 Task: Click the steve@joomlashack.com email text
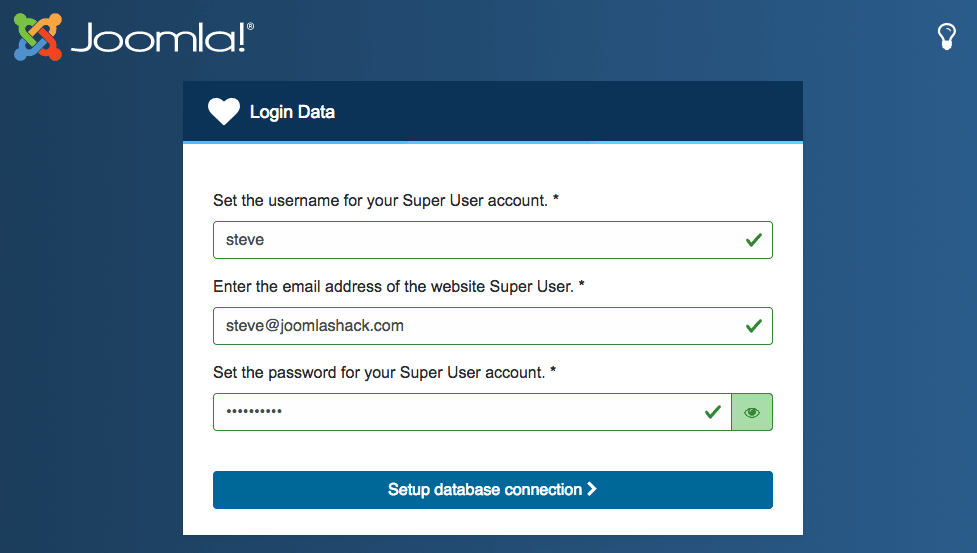click(315, 326)
